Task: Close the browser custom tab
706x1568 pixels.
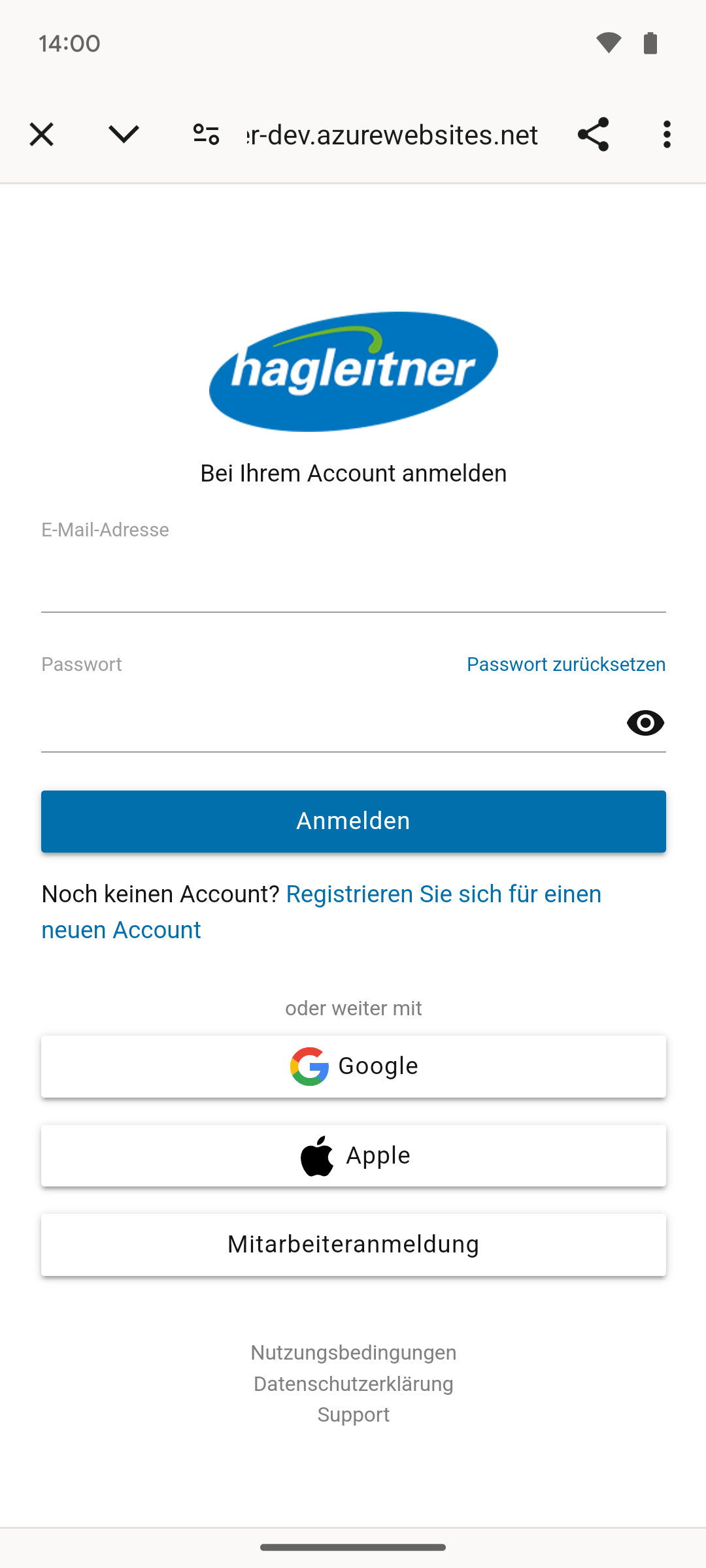Action: pyautogui.click(x=41, y=135)
